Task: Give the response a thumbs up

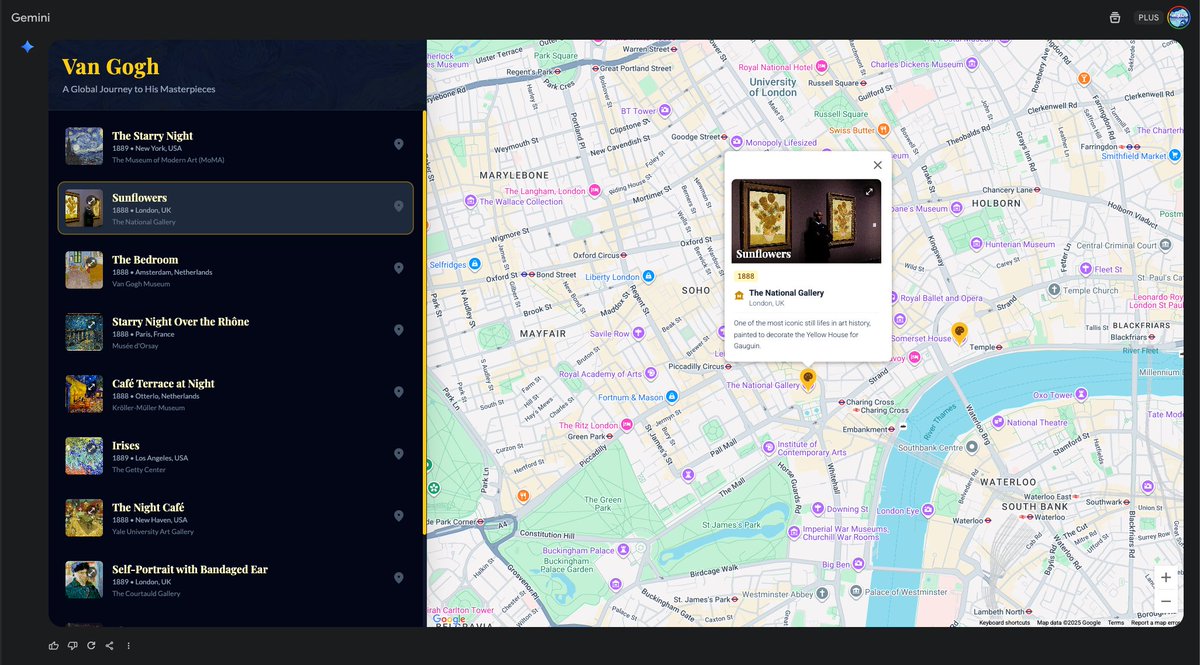Action: click(53, 645)
